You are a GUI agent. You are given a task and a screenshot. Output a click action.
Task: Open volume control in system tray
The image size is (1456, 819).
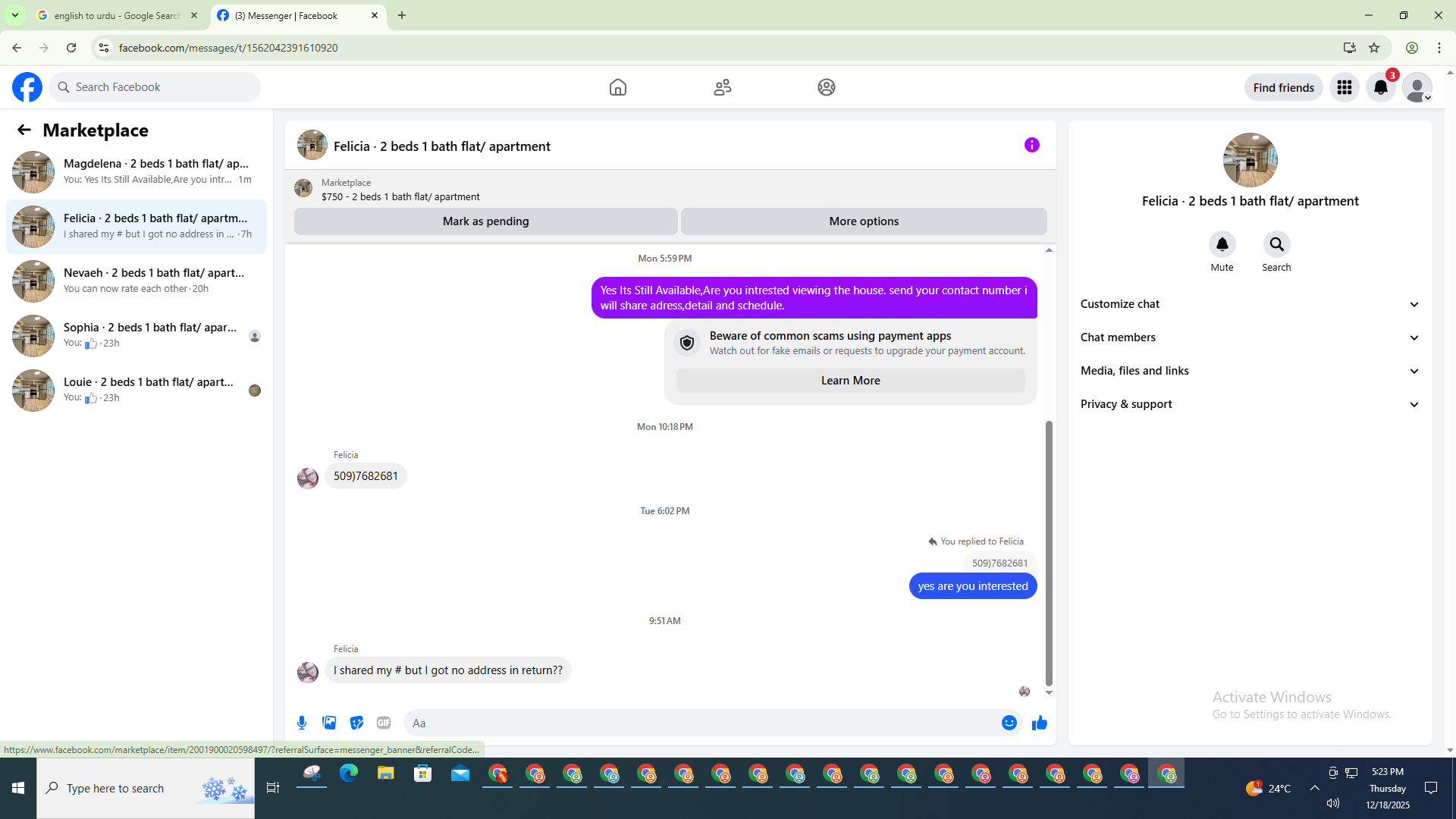click(x=1333, y=803)
